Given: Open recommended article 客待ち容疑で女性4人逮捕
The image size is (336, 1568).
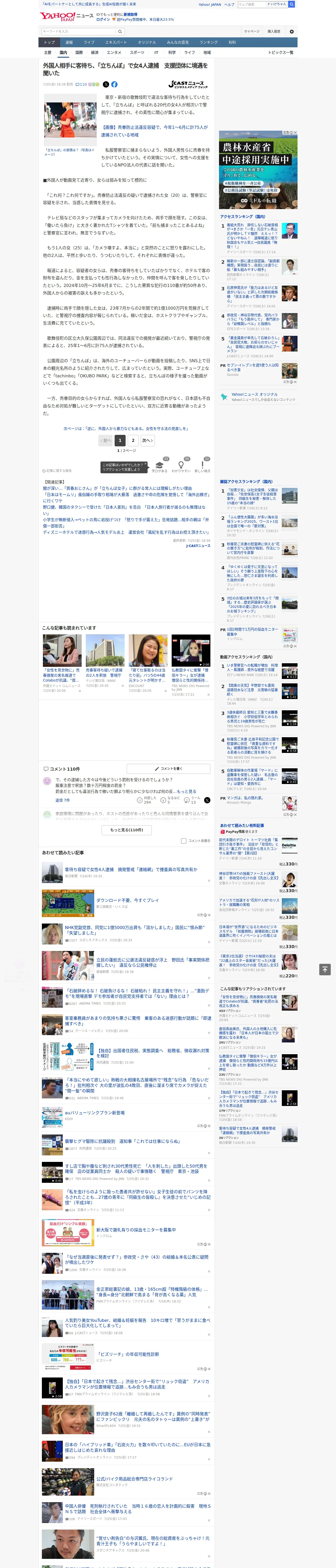Looking at the screenshot, I should pos(131,869).
